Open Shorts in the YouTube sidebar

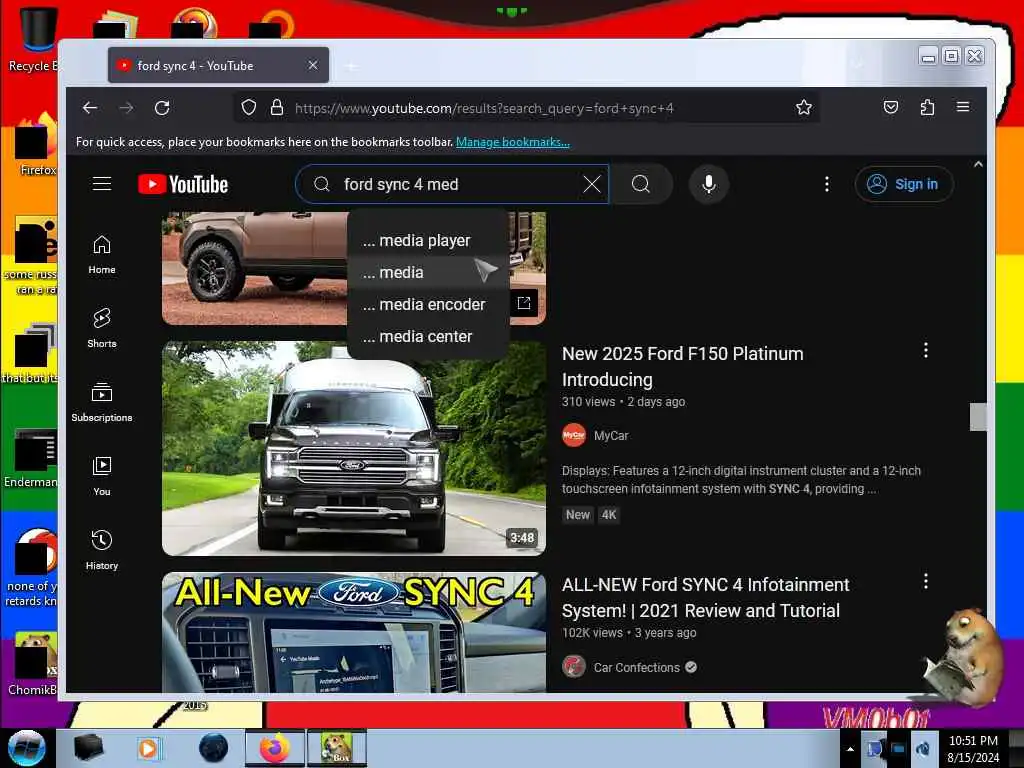(102, 328)
